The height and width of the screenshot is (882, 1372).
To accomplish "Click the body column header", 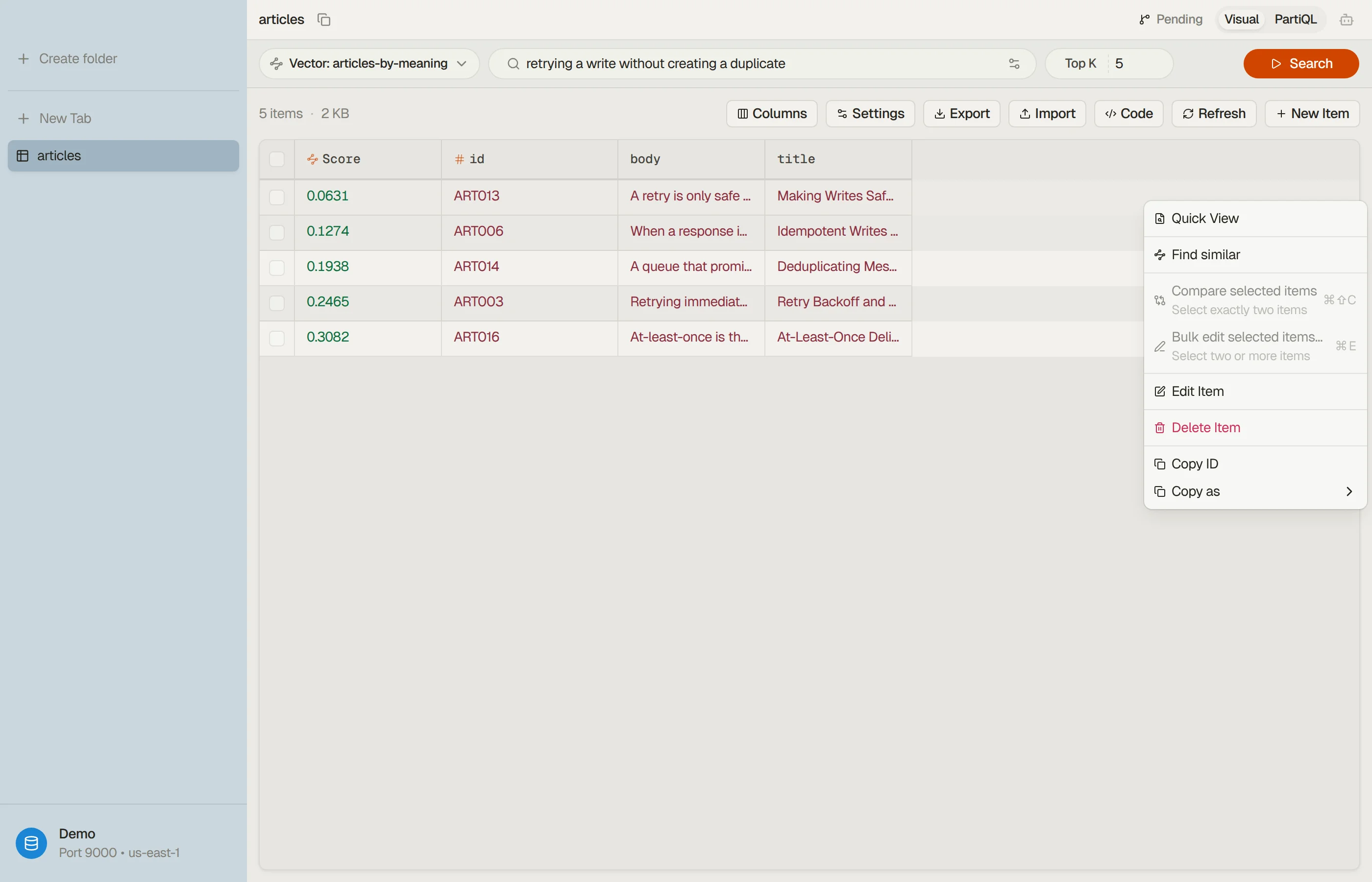I will pos(690,159).
